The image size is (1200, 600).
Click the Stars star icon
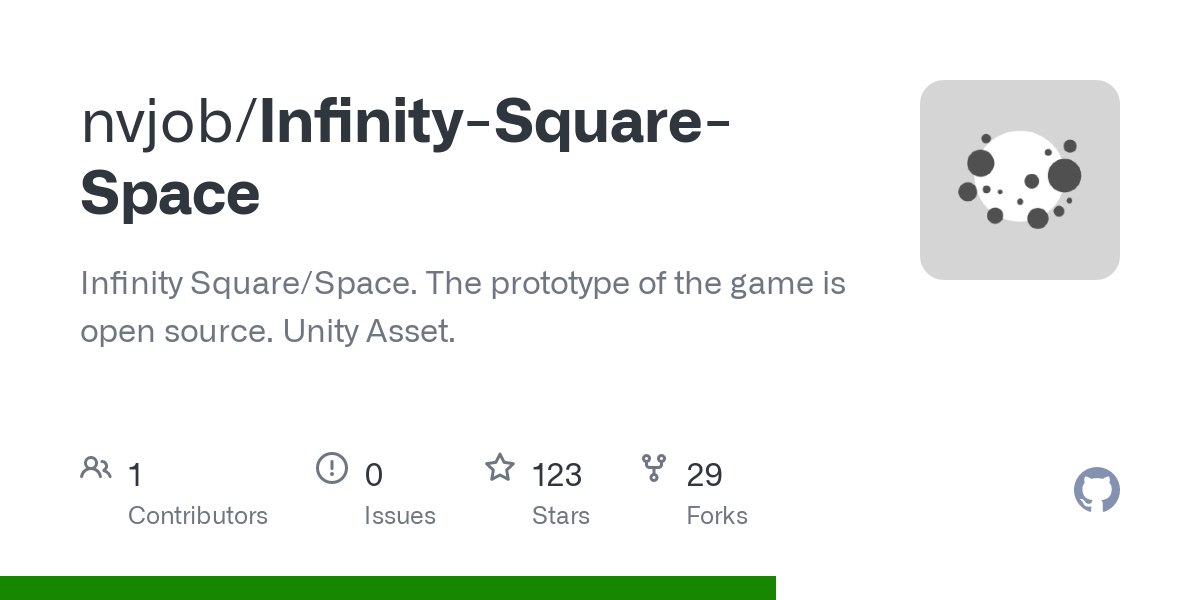(500, 467)
